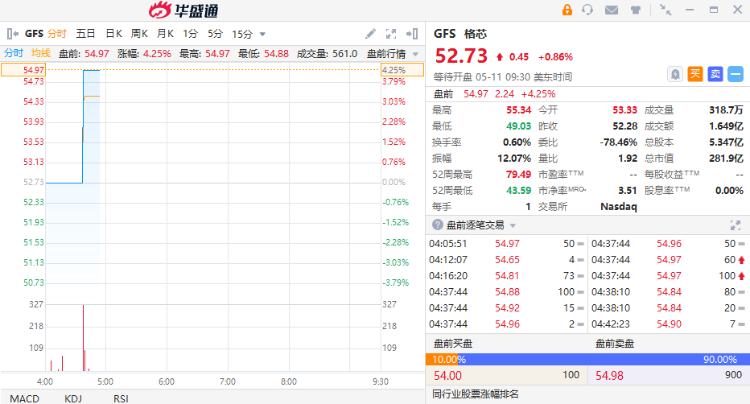Open the skin theme shirt icon
Screen dimensions: 750x404
pyautogui.click(x=636, y=10)
